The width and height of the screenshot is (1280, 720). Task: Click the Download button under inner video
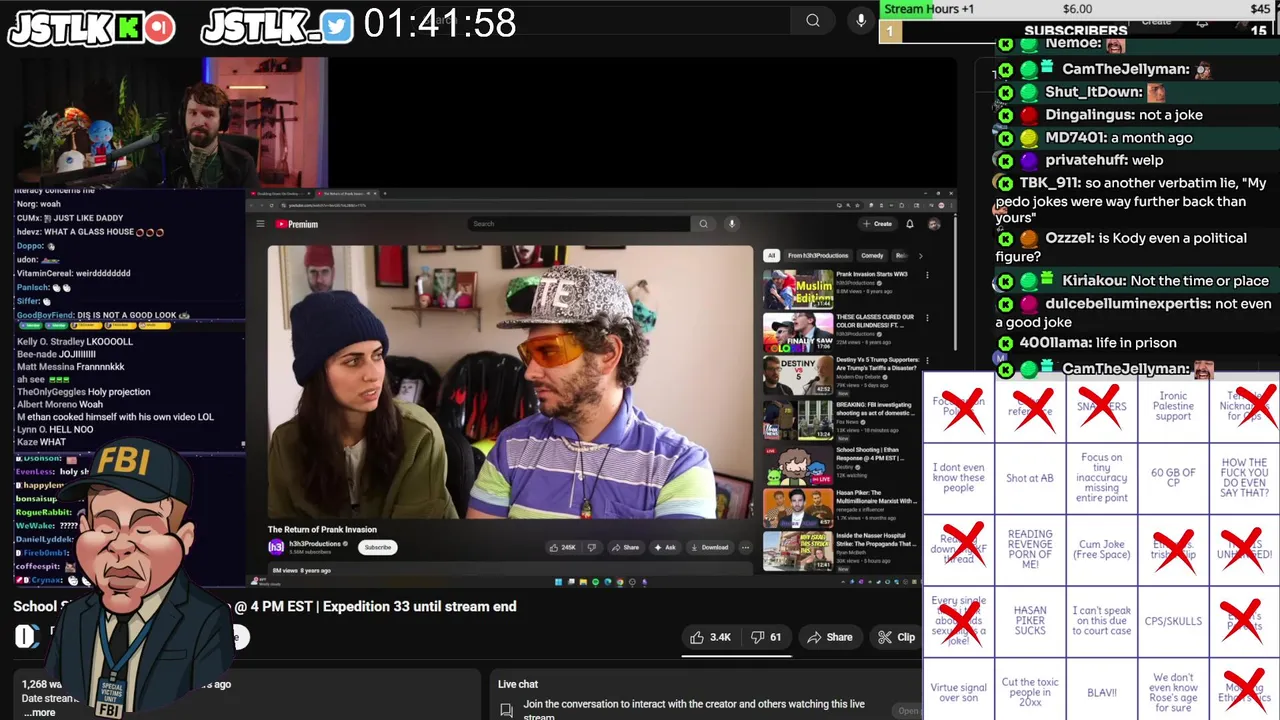pyautogui.click(x=710, y=547)
